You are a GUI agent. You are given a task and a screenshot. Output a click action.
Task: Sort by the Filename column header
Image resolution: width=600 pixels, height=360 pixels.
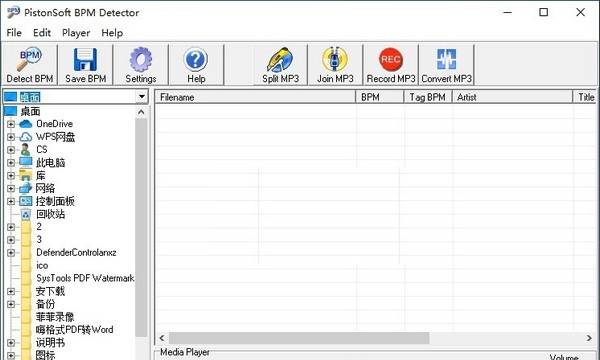(x=255, y=97)
